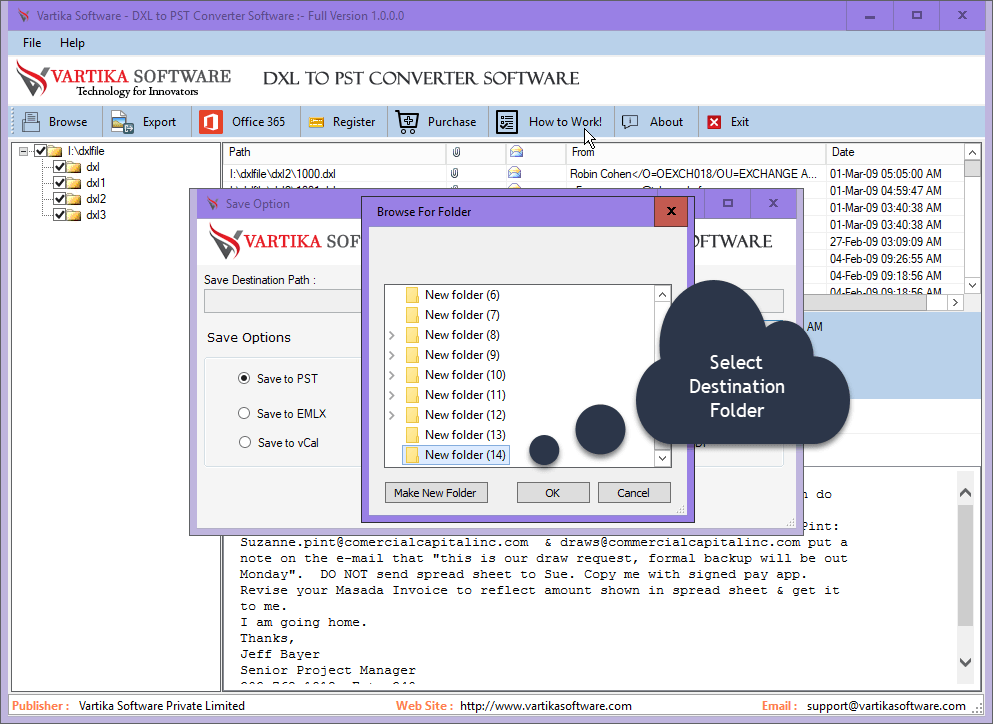
Task: Sort by the Date column header
Action: [x=895, y=152]
